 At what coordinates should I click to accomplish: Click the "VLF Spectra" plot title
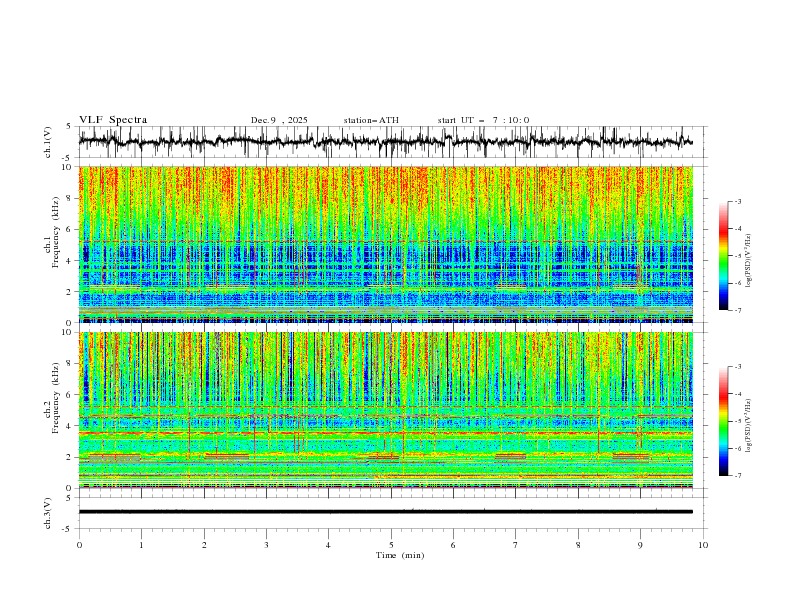[x=113, y=120]
